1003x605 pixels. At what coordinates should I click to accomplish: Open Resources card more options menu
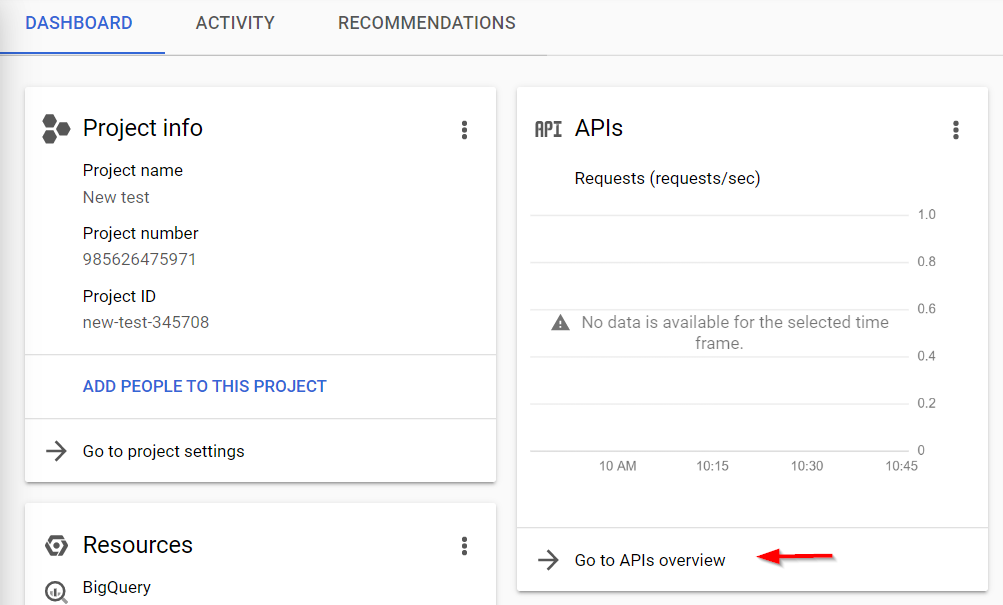click(464, 546)
